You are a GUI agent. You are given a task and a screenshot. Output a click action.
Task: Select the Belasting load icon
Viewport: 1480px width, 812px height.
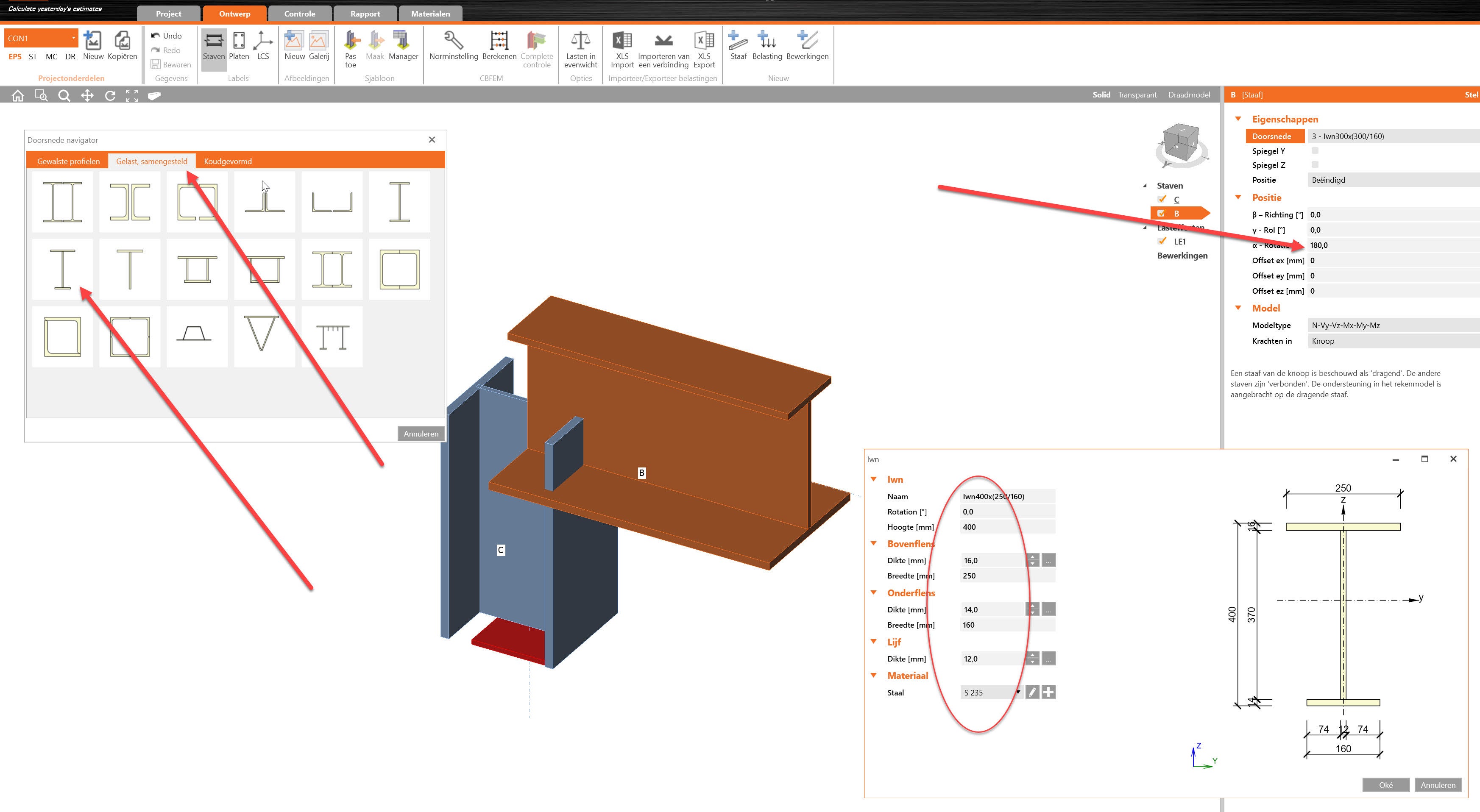766,41
